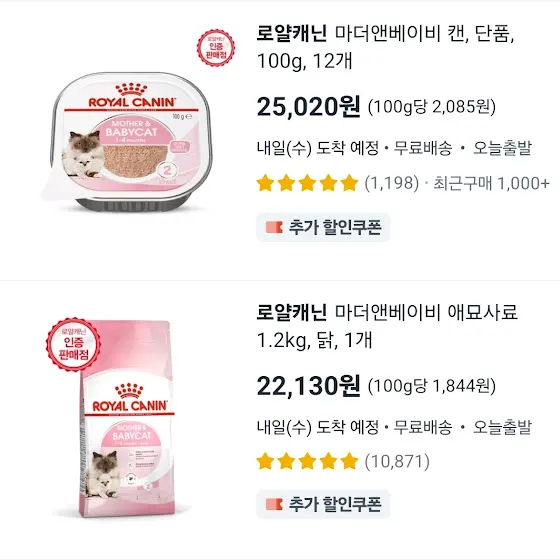
Task: Click the 25,020원 price
Action: pos(309,106)
